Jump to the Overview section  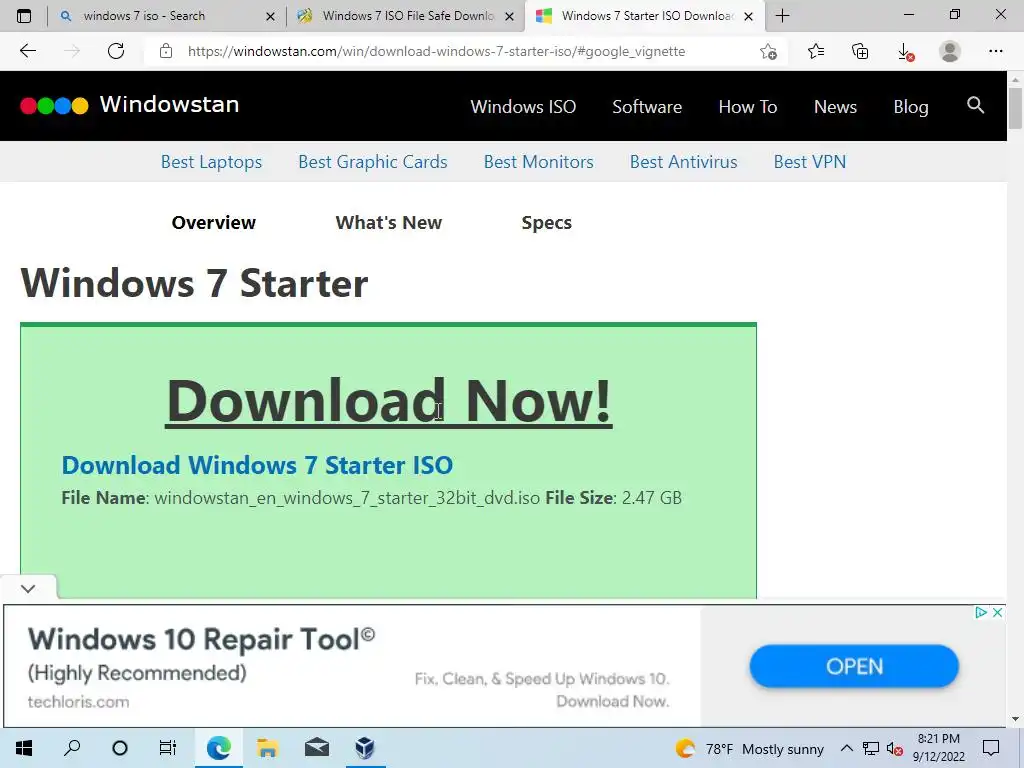click(214, 223)
